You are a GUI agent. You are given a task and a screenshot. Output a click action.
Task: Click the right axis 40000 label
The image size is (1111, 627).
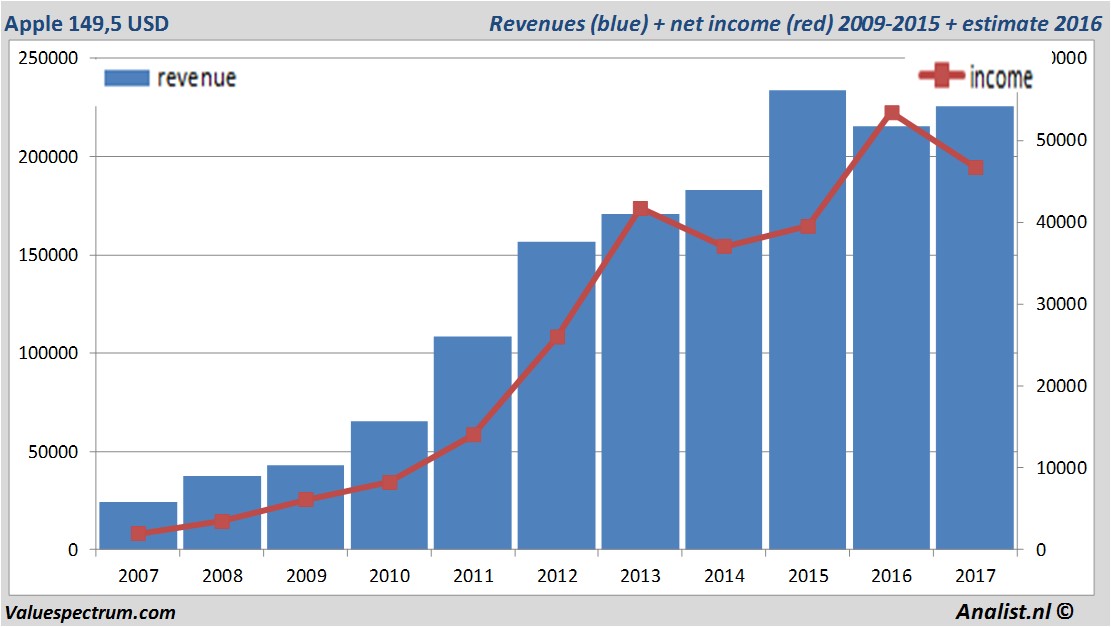tap(1061, 222)
